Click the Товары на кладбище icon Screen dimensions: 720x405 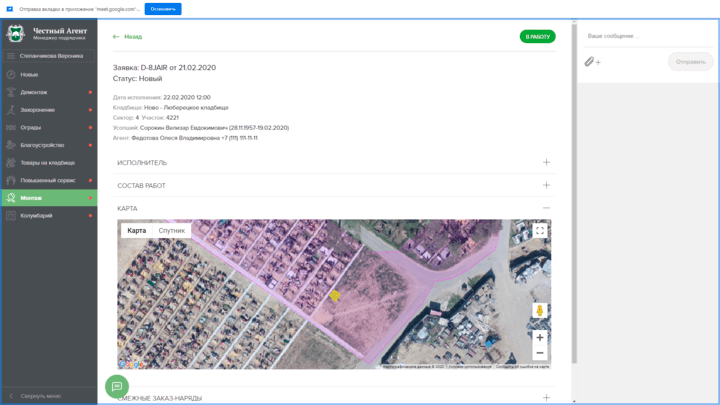pyautogui.click(x=11, y=163)
